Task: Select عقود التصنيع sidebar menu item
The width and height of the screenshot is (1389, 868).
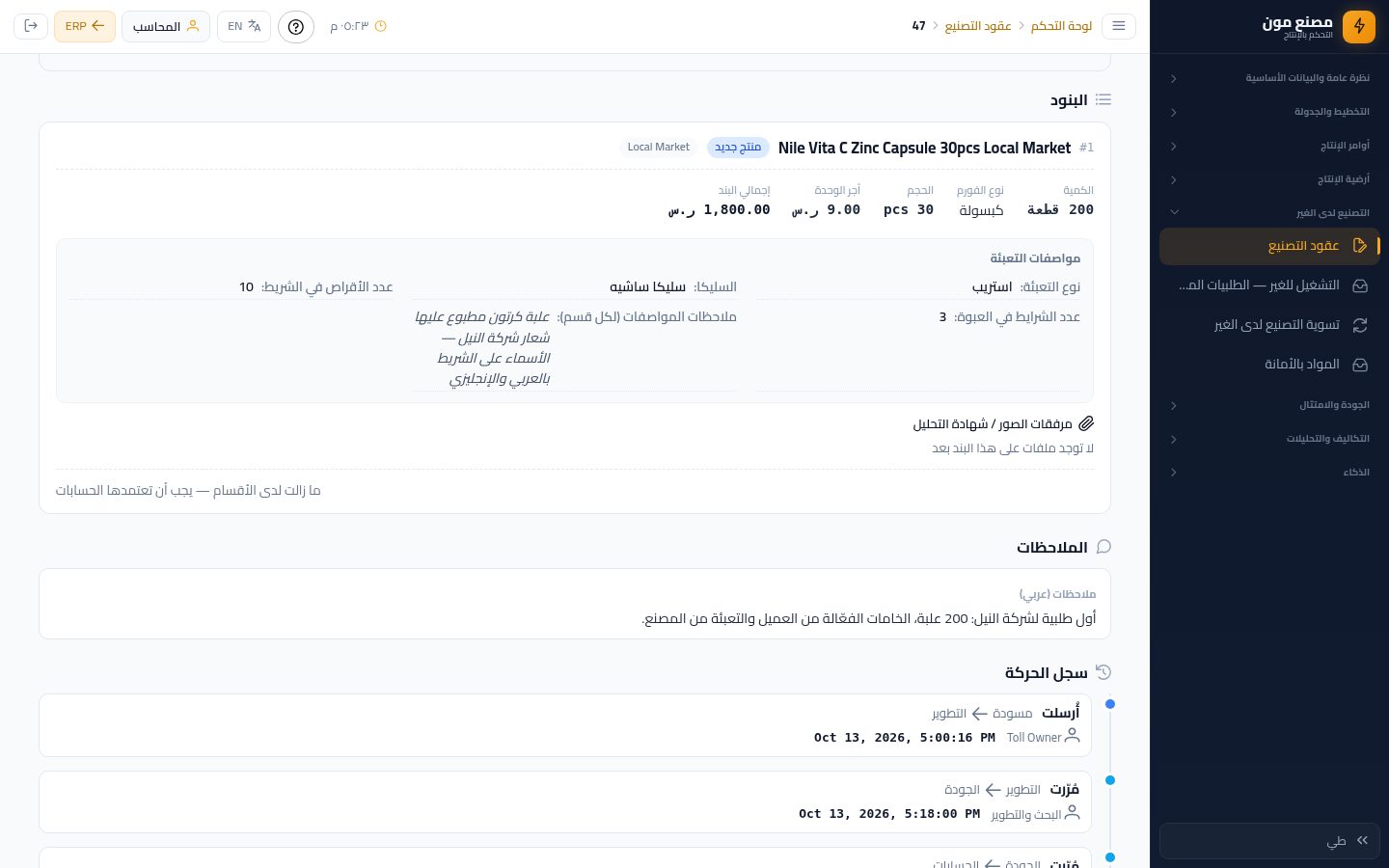Action: (1268, 246)
